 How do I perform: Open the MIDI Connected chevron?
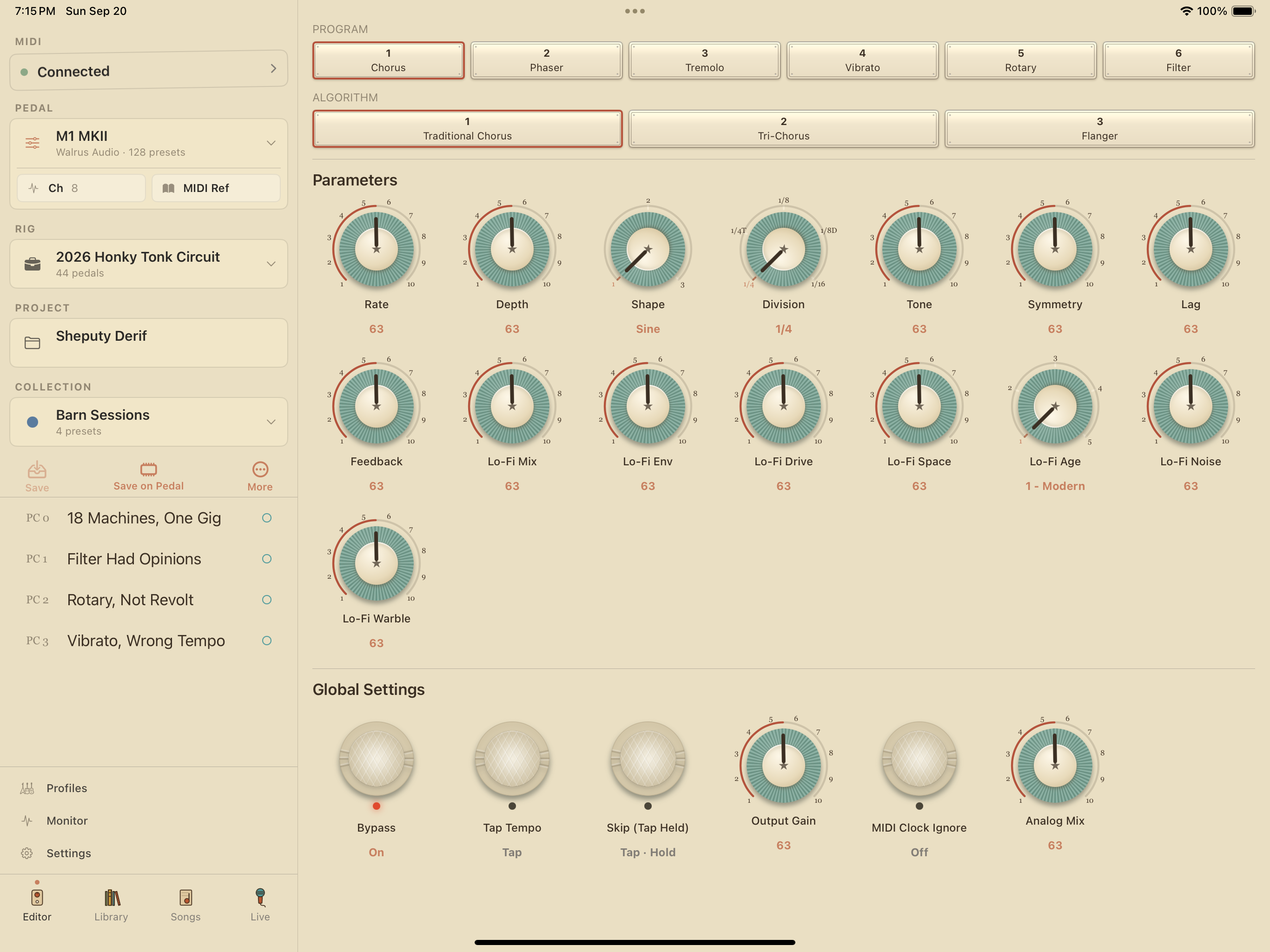[x=273, y=68]
